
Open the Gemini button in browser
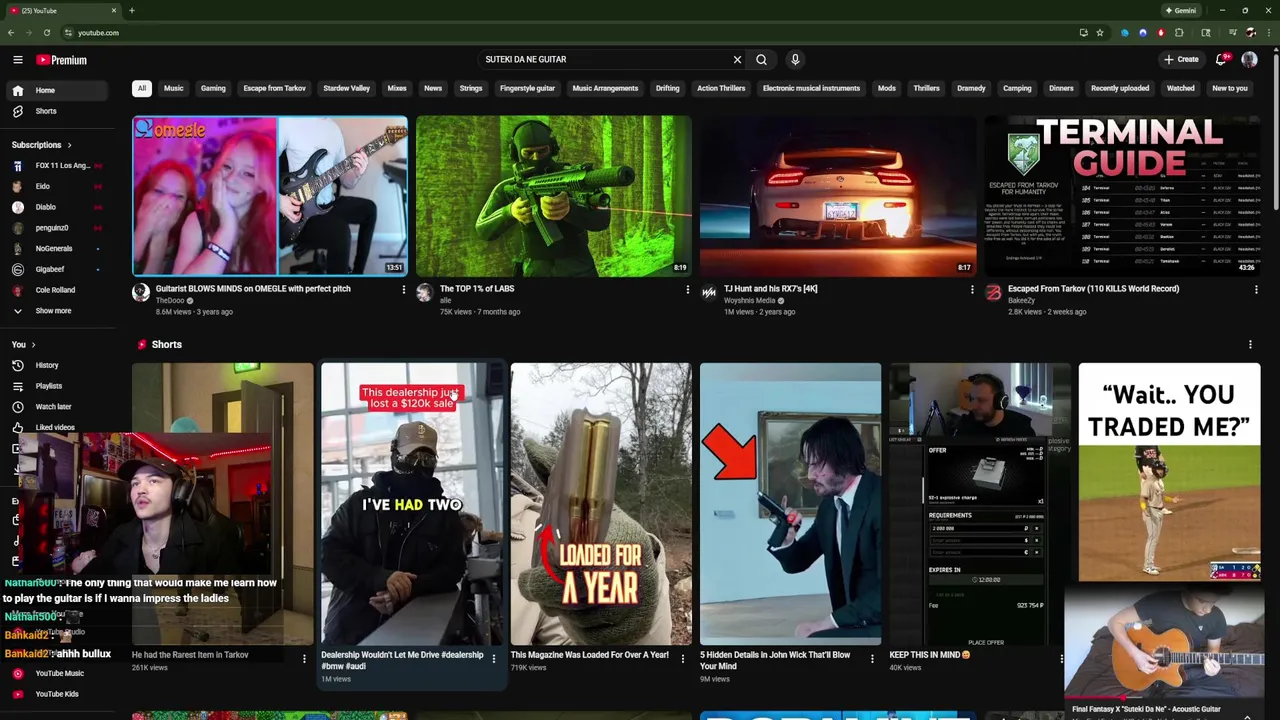[x=1181, y=10]
